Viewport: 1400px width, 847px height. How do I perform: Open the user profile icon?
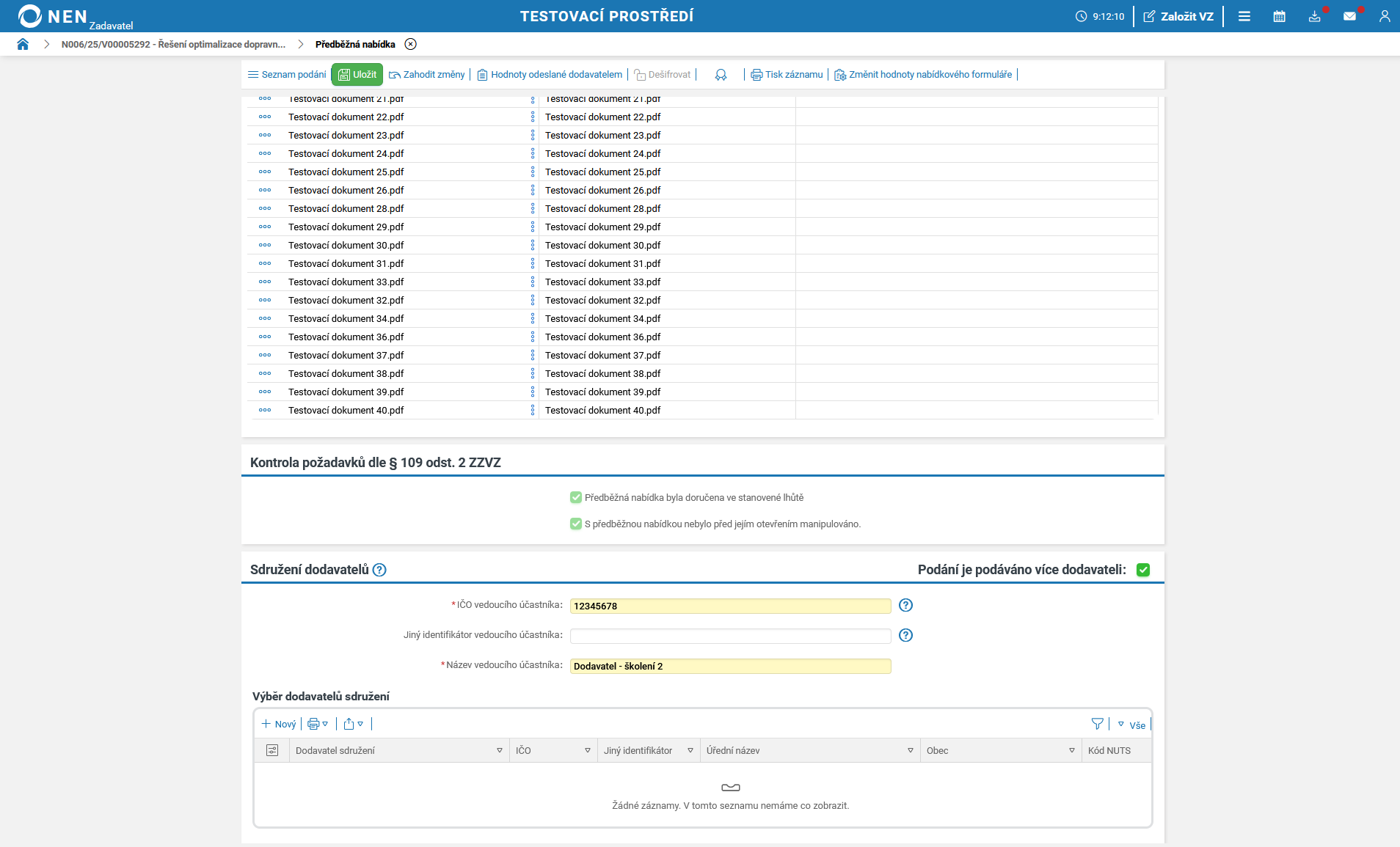(1384, 16)
